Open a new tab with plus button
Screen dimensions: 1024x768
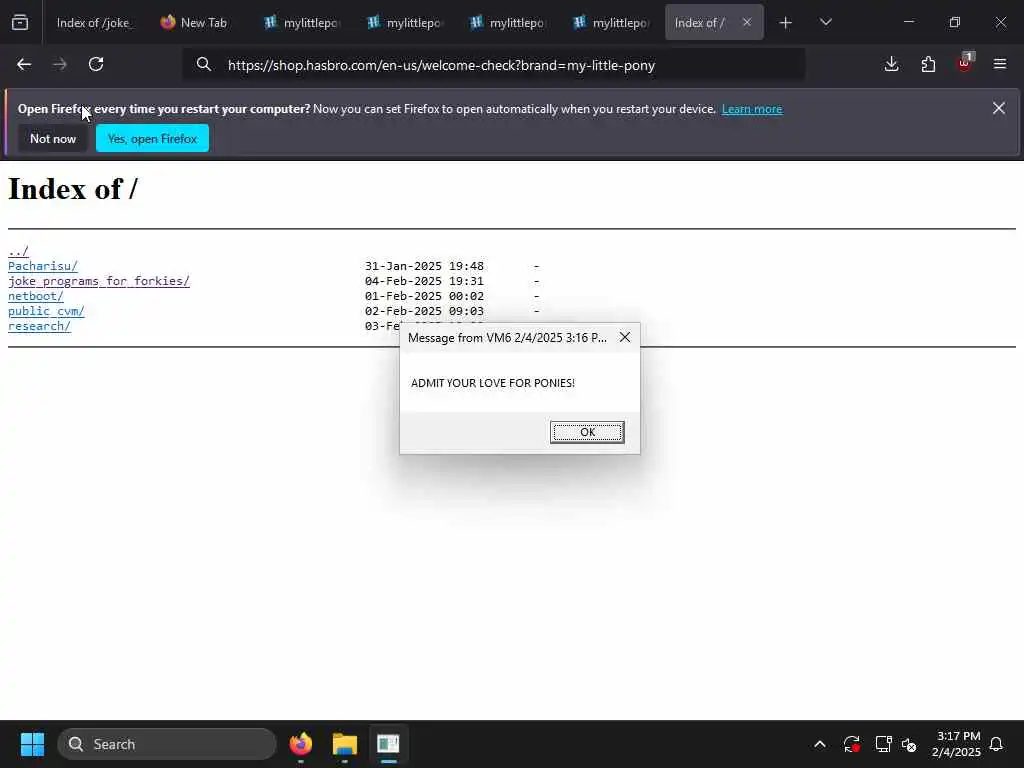[x=786, y=23]
